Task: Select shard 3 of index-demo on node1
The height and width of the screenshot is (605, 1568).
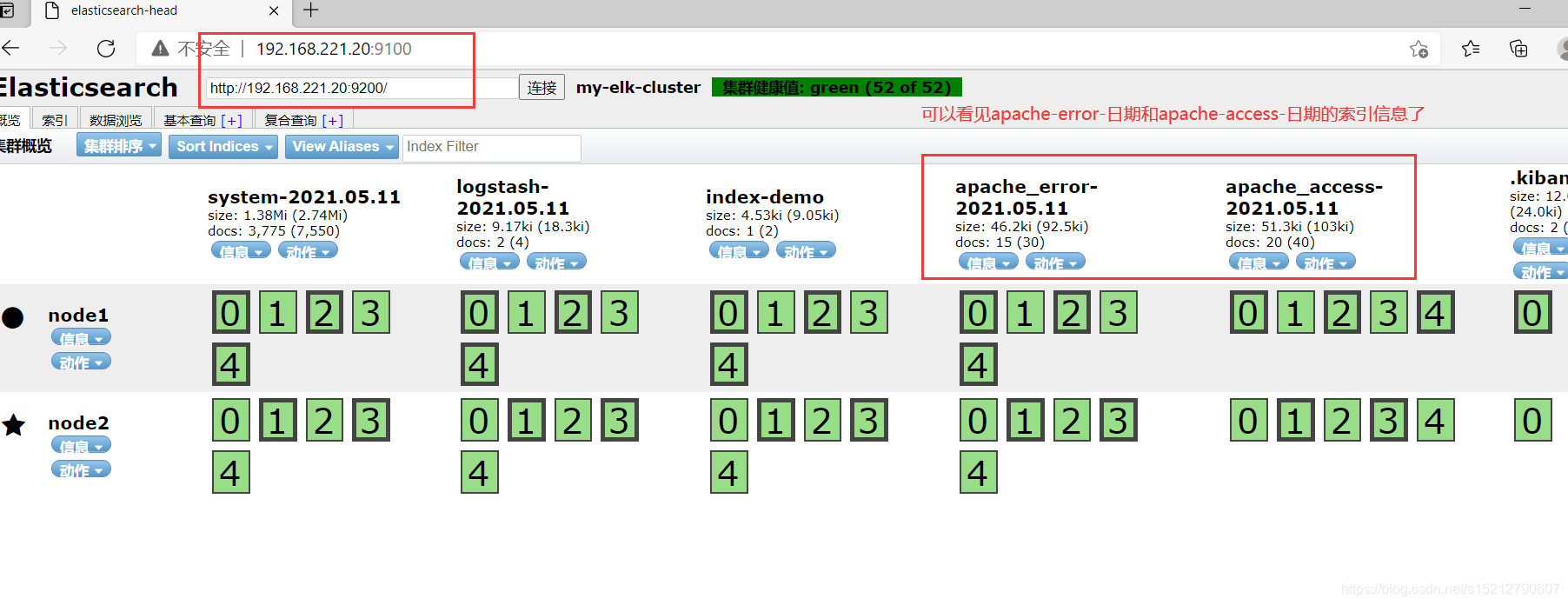Action: click(x=868, y=313)
